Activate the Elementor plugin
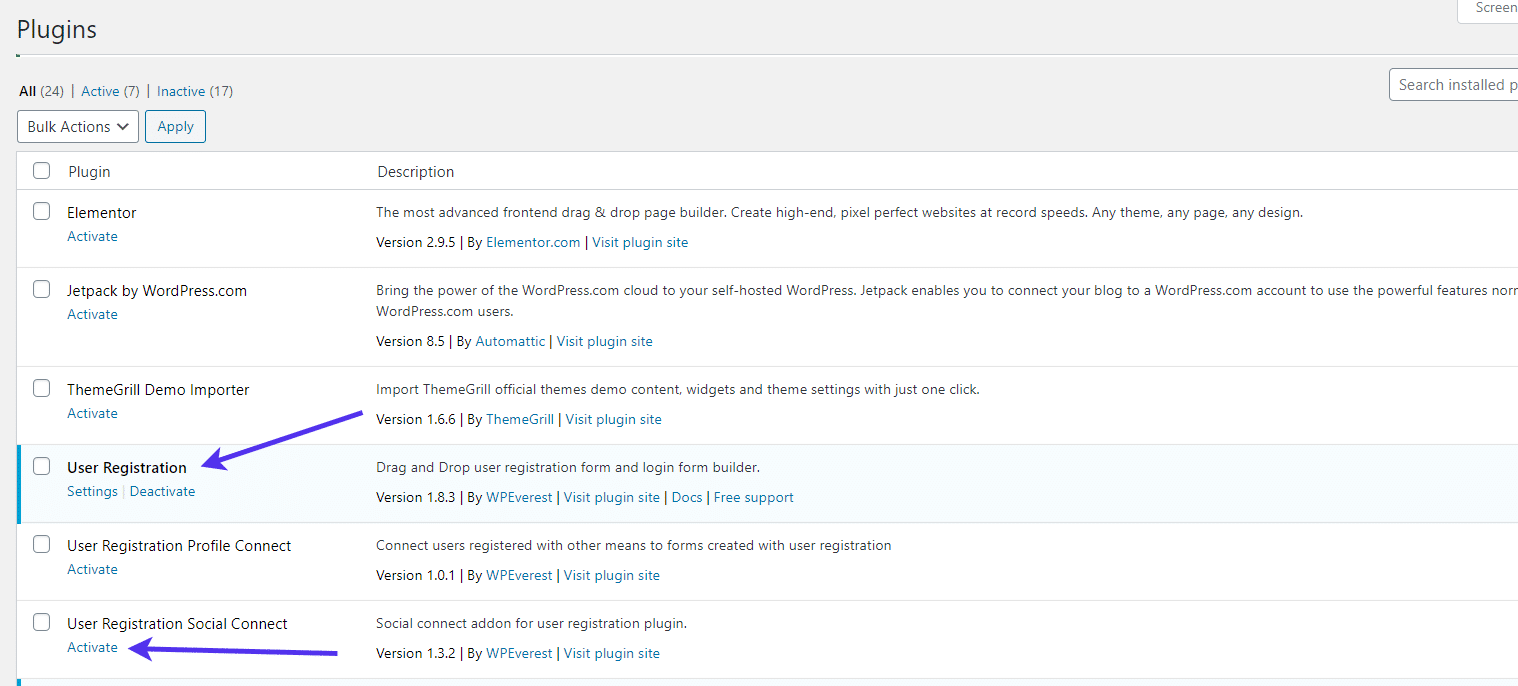The image size is (1518, 686). (x=92, y=236)
